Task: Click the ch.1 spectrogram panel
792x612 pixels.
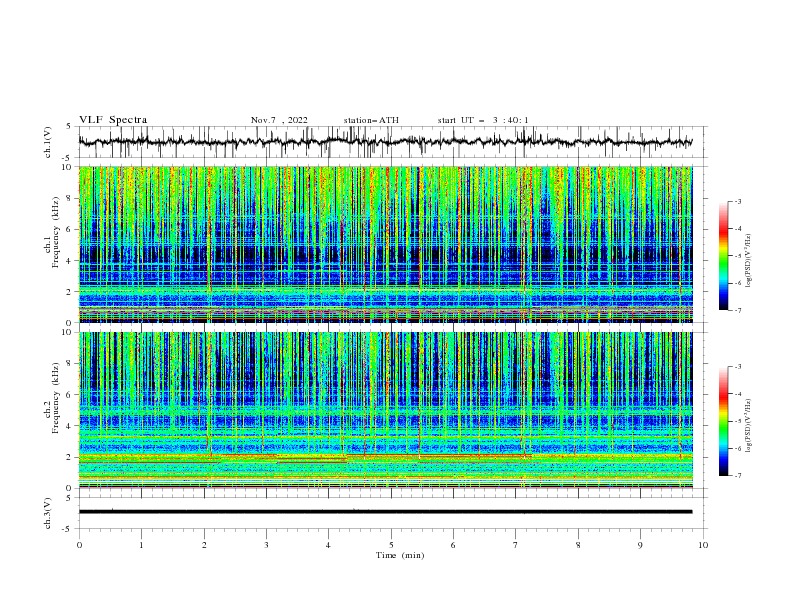Action: (x=385, y=244)
